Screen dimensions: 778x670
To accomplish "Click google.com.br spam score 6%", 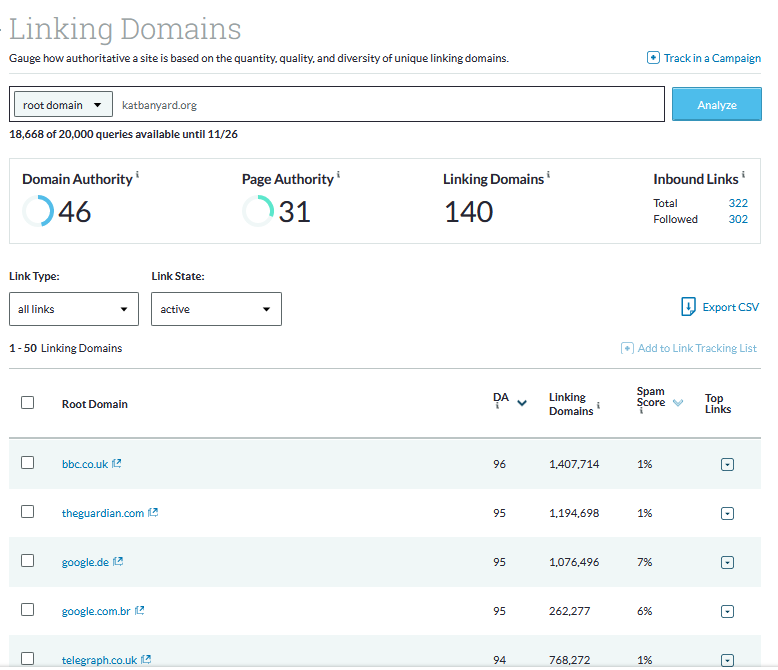I will 645,611.
